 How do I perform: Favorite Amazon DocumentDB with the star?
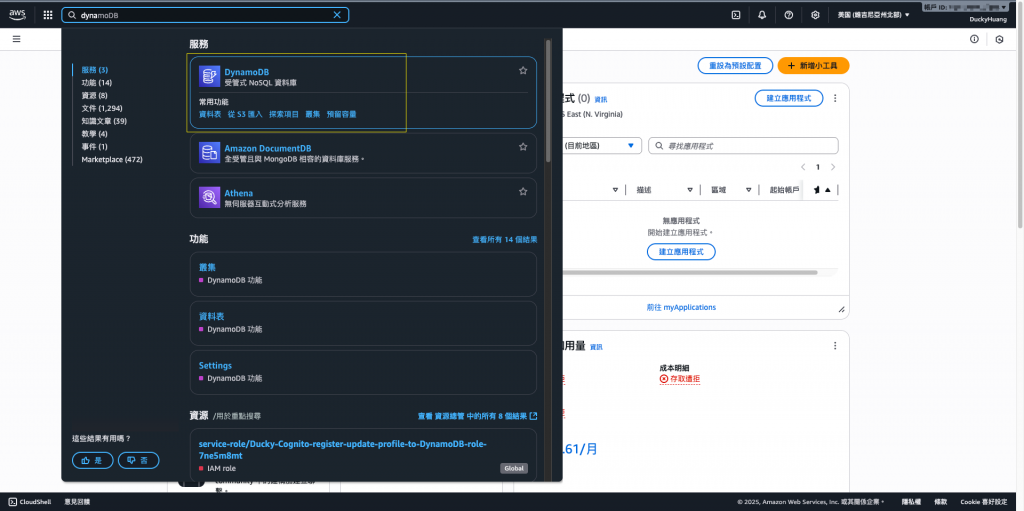[523, 147]
